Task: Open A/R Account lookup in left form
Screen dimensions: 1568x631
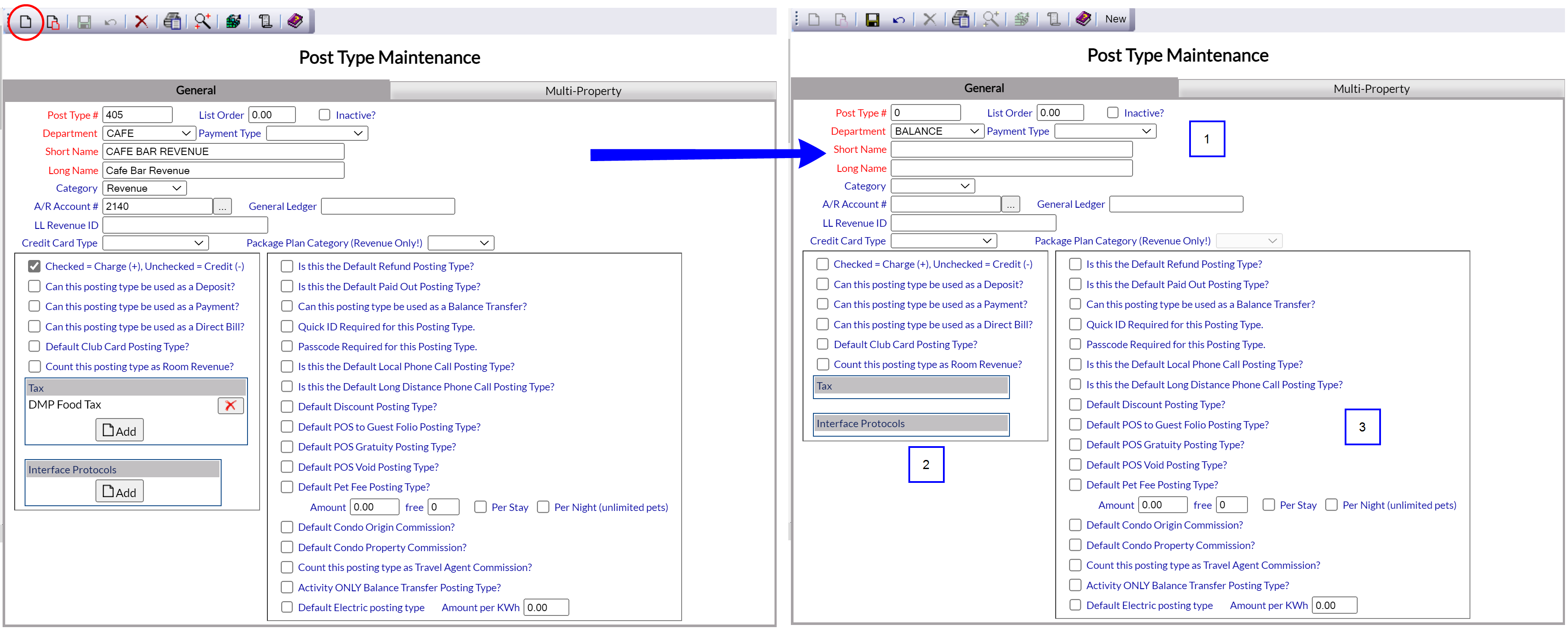Action: coord(222,207)
